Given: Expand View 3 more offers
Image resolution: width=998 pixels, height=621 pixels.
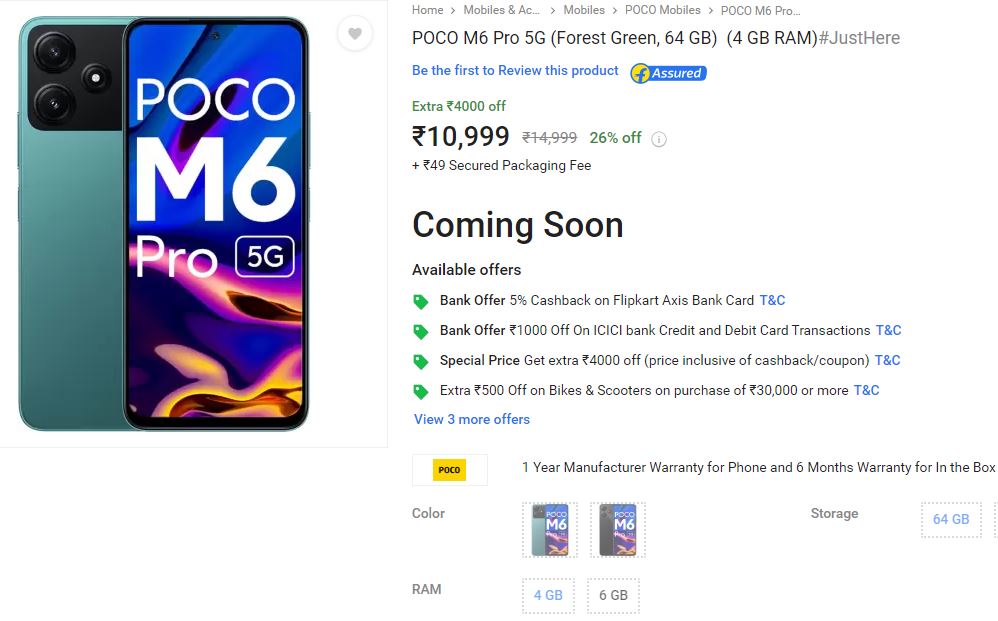Looking at the screenshot, I should [x=472, y=419].
